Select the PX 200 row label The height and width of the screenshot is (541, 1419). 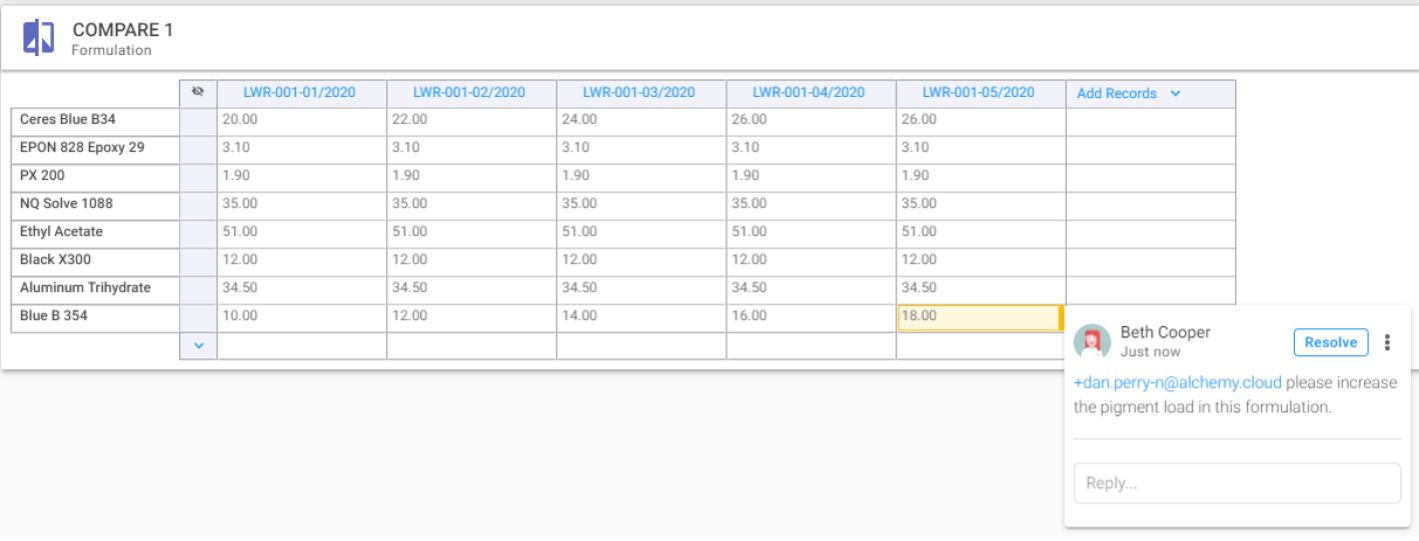[x=95, y=176]
